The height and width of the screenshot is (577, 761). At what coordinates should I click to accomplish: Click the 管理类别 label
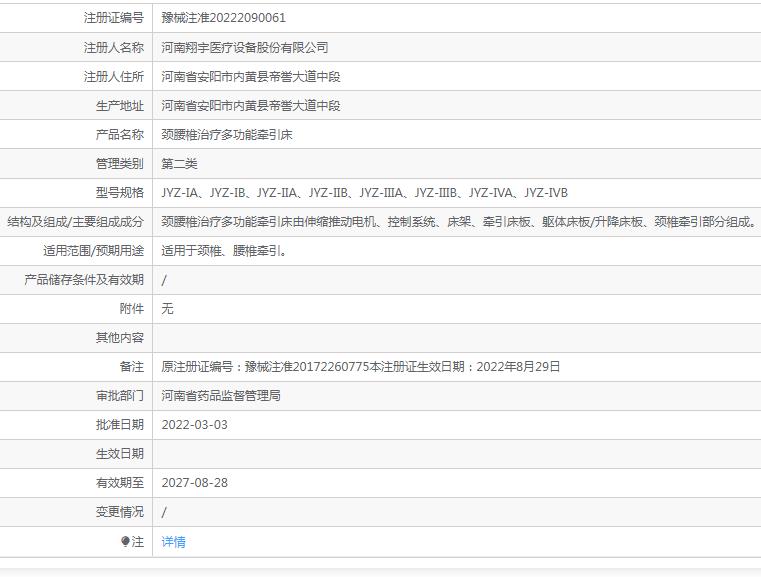pyautogui.click(x=119, y=164)
